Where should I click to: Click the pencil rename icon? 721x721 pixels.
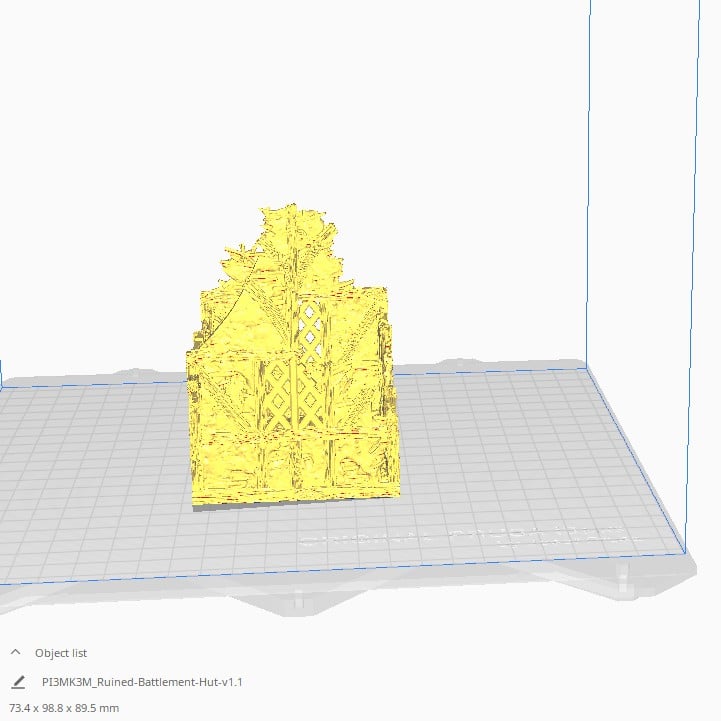point(18,682)
